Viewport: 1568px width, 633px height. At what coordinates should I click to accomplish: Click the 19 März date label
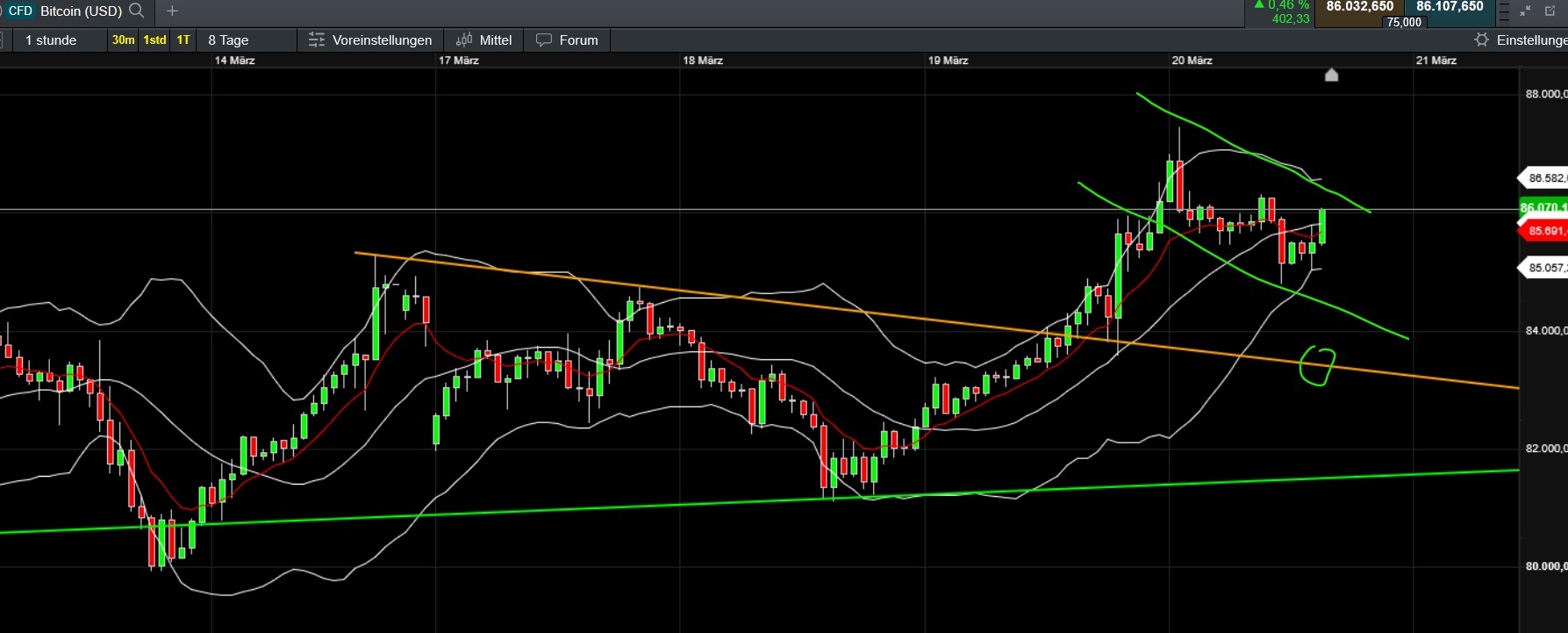click(x=949, y=61)
